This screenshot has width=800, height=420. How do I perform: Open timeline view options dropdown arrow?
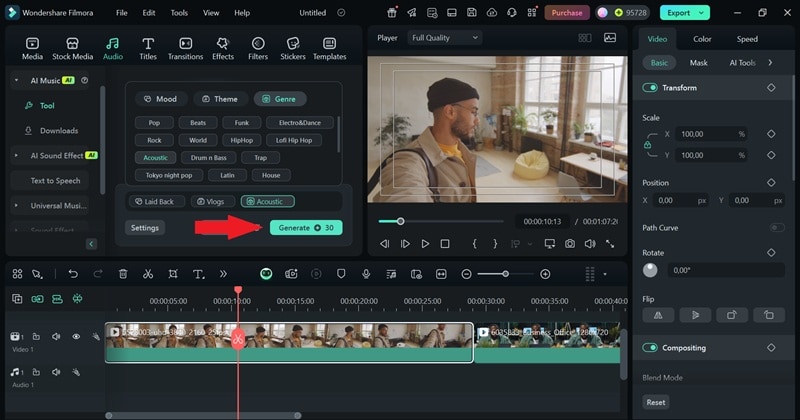click(605, 274)
